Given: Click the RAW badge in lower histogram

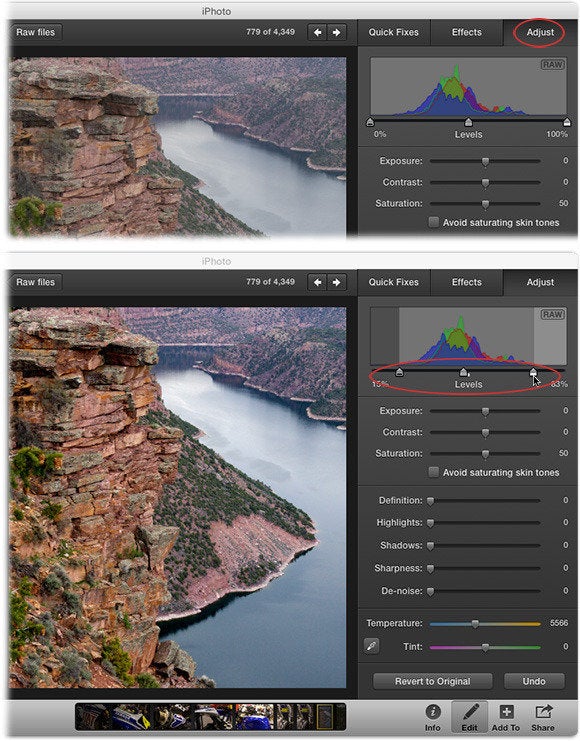Looking at the screenshot, I should [553, 314].
